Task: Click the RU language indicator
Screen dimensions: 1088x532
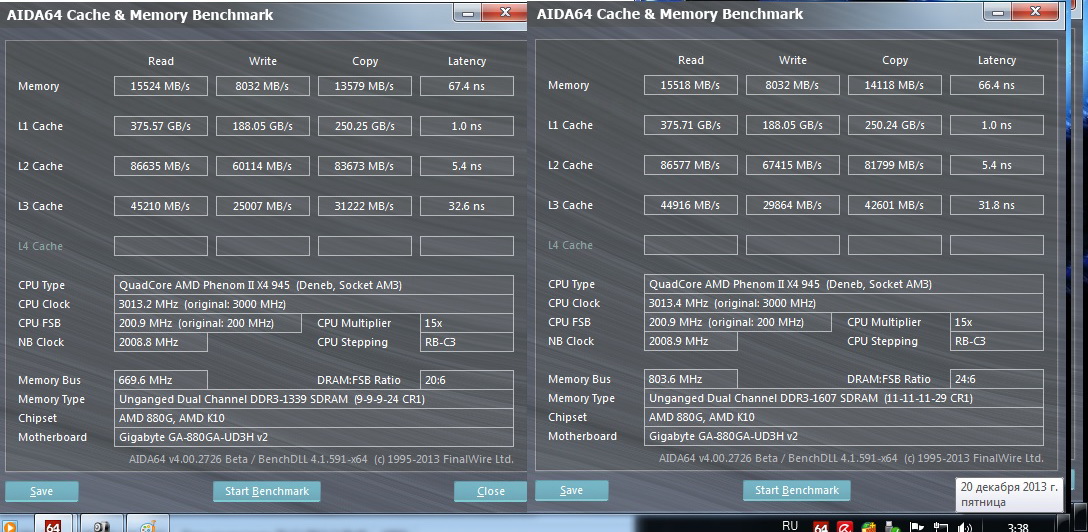Action: (790, 525)
